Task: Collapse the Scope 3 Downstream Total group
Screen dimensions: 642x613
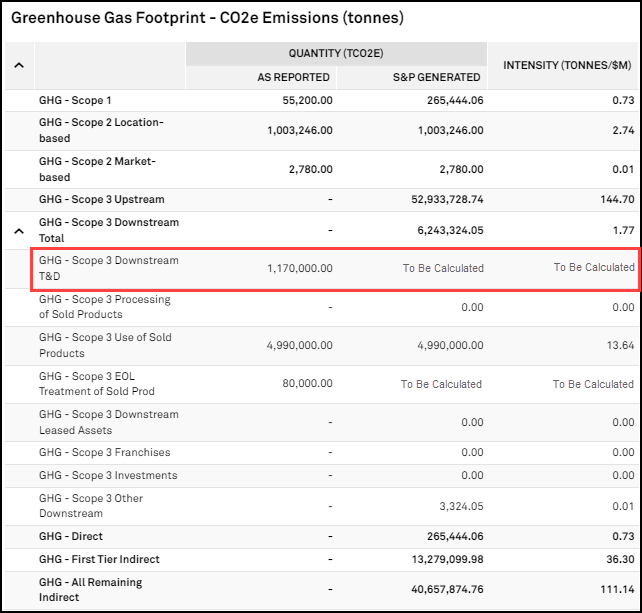Action: click(19, 230)
